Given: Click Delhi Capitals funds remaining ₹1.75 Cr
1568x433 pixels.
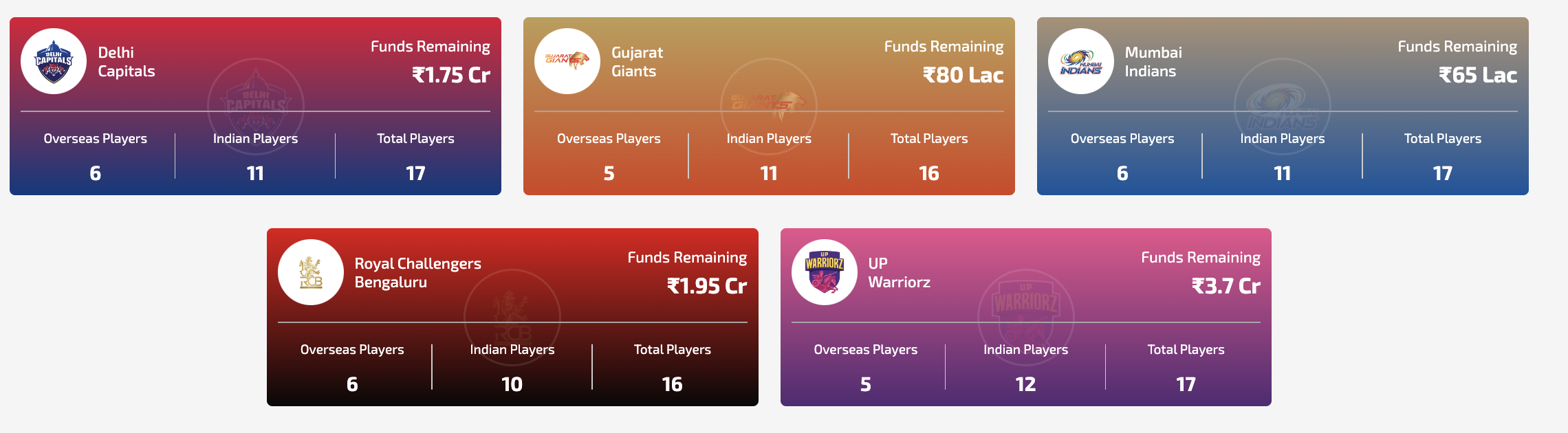Looking at the screenshot, I should point(450,75).
